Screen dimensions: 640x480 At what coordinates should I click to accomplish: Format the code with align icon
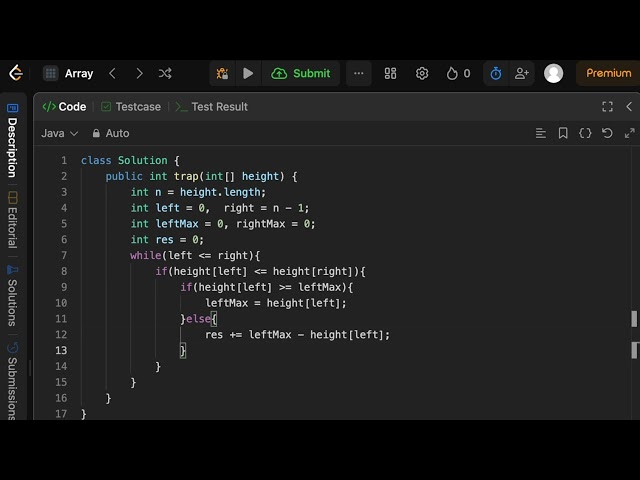(x=541, y=133)
